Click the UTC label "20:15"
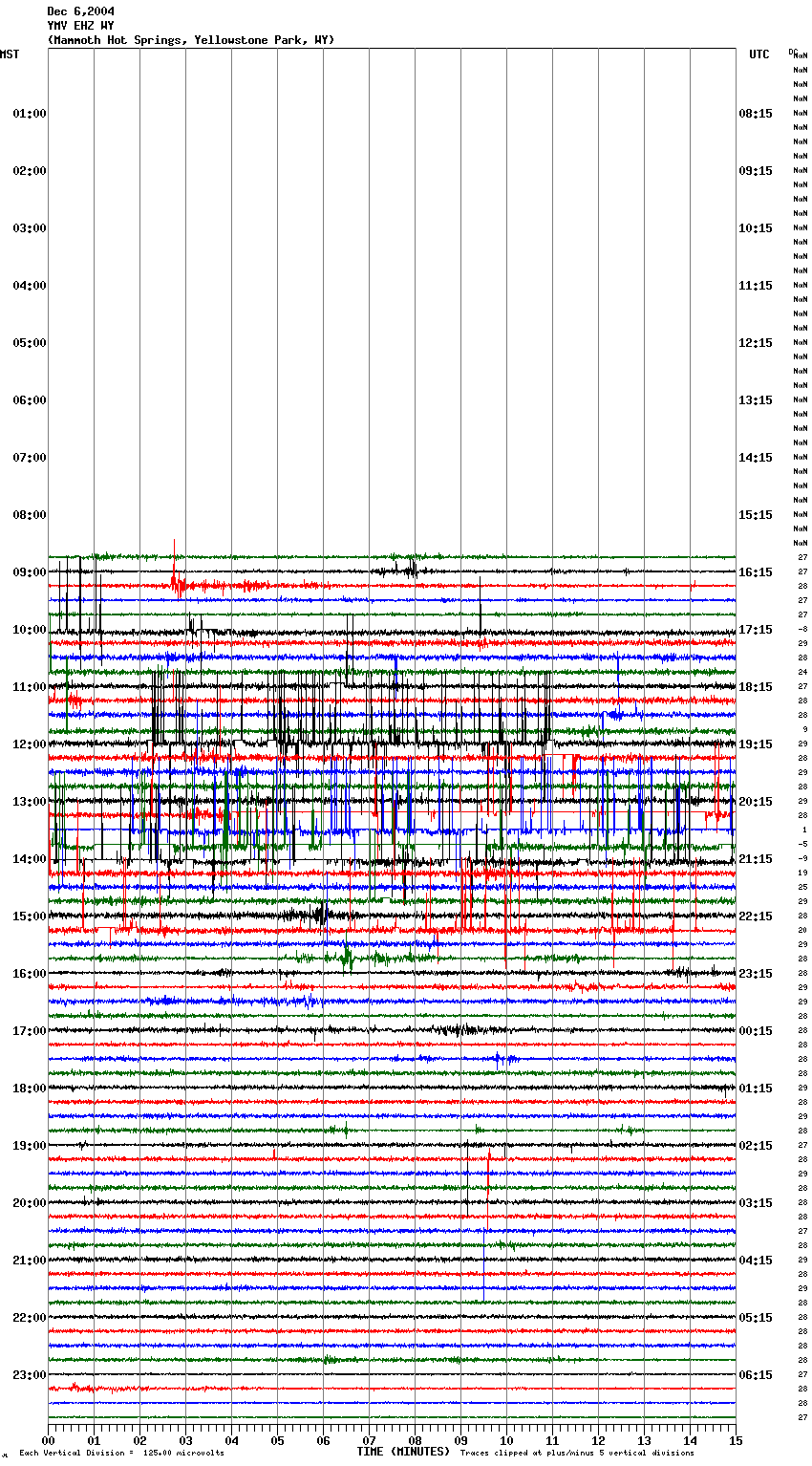Image resolution: width=812 pixels, height=1466 pixels. (x=756, y=802)
